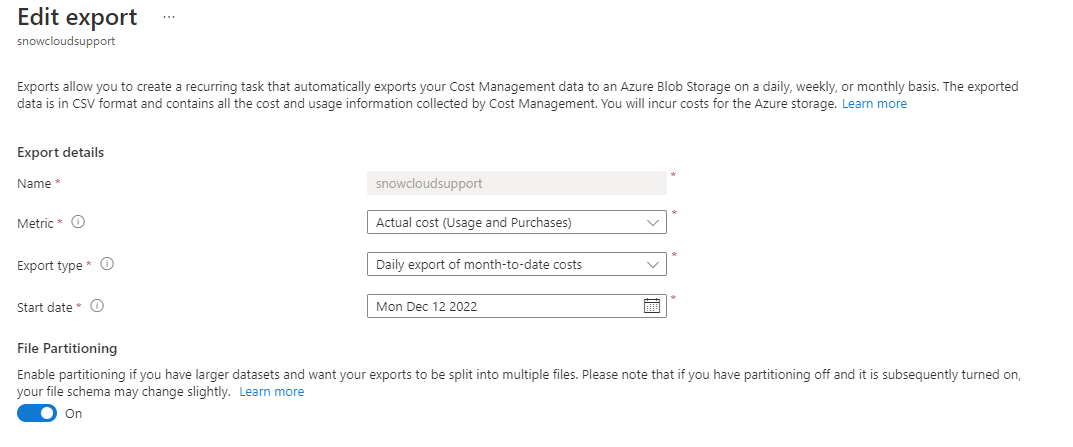Viewport: 1073px width, 447px height.
Task: Open Learn more link under File Partitioning
Action: click(x=272, y=392)
